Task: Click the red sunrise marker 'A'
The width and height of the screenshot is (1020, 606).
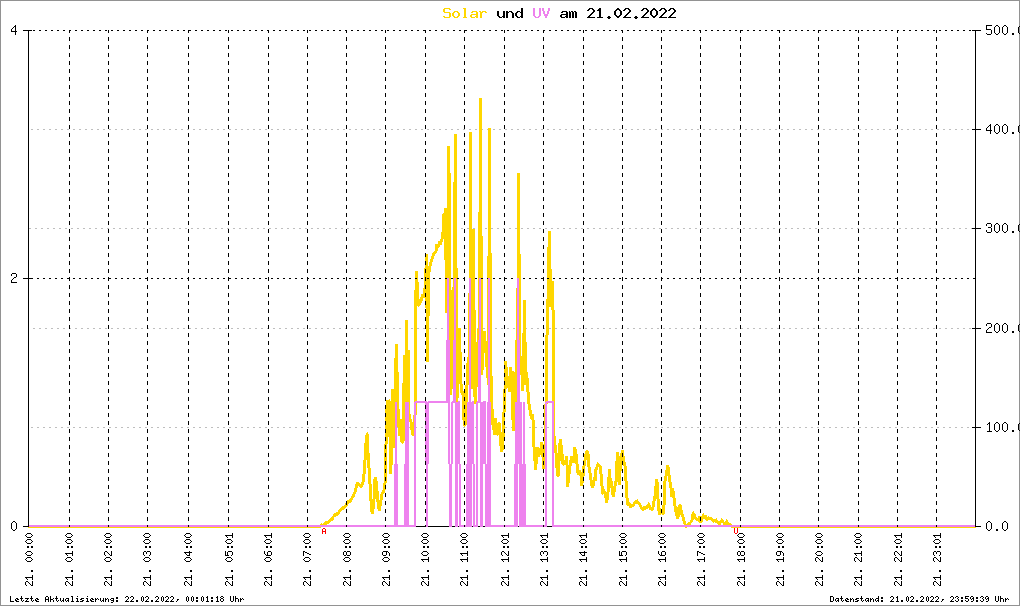Action: [x=324, y=531]
